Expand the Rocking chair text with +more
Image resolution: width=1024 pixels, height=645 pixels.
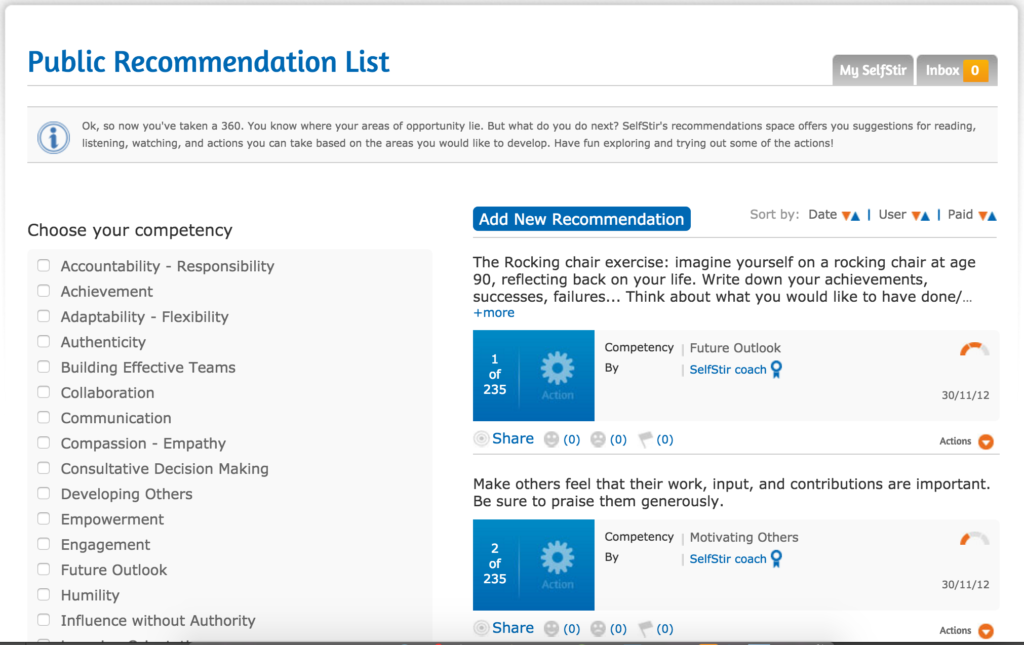coord(494,313)
